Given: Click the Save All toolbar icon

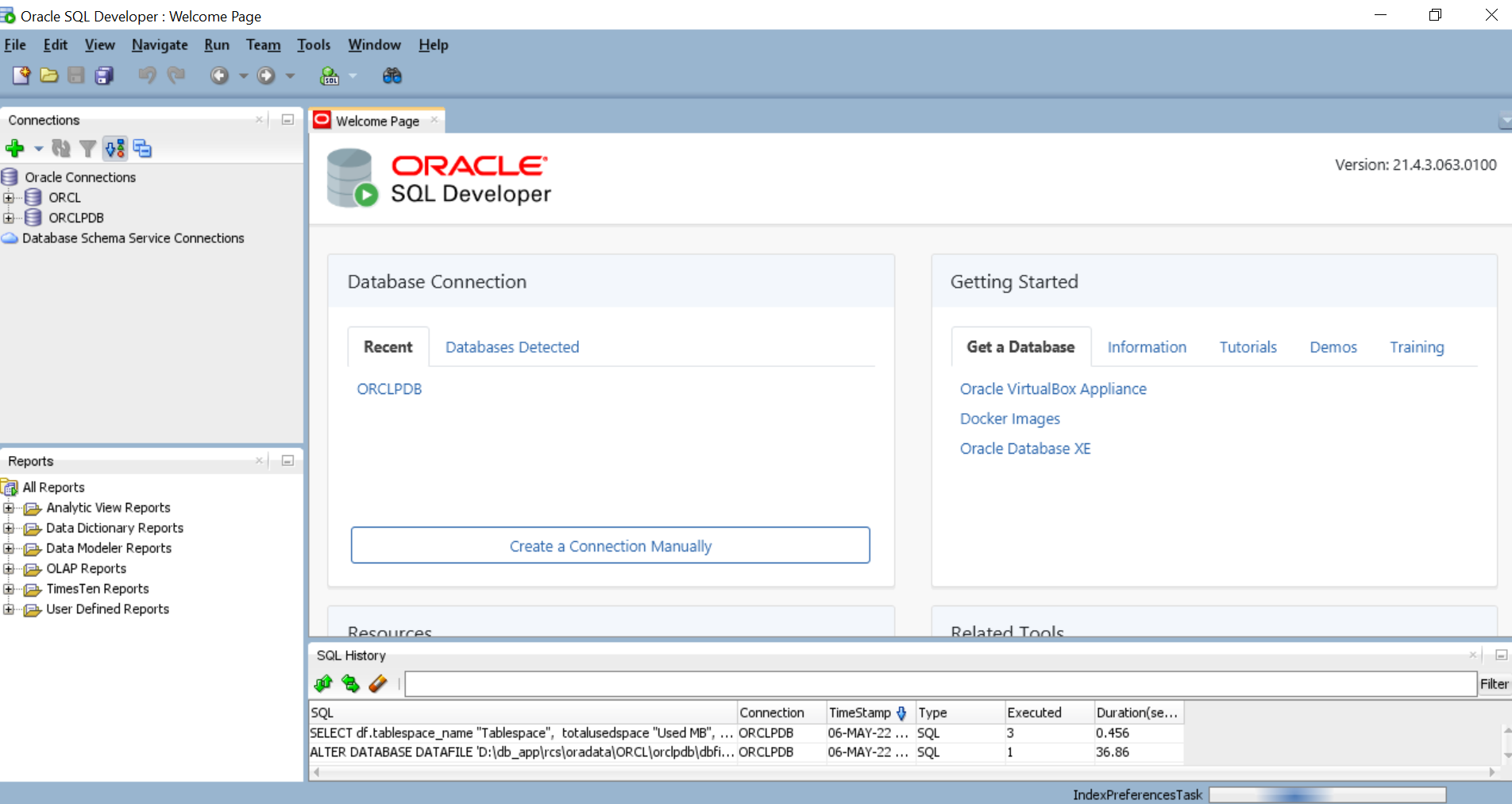Looking at the screenshot, I should (104, 75).
